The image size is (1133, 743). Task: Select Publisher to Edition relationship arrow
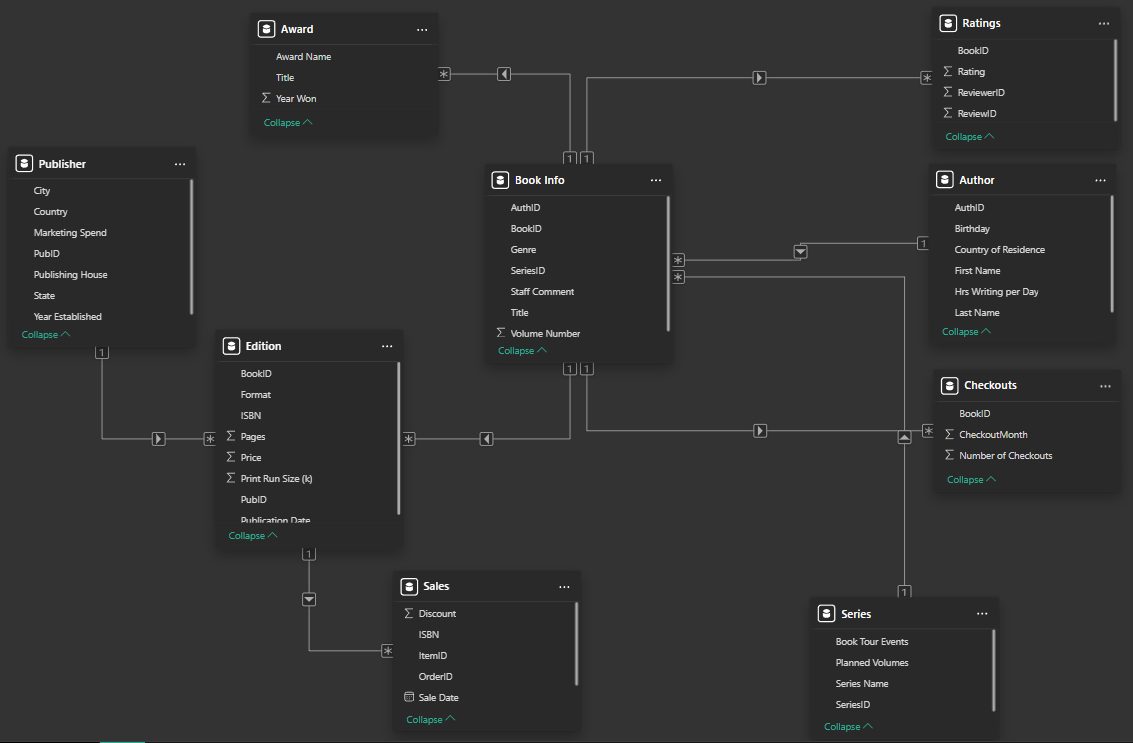pos(159,439)
